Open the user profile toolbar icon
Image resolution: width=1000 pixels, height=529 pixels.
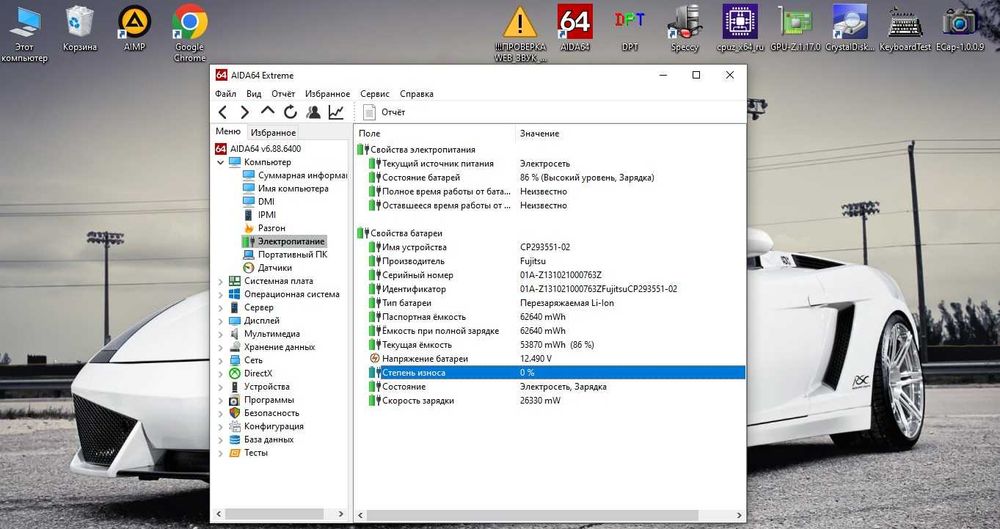313,112
